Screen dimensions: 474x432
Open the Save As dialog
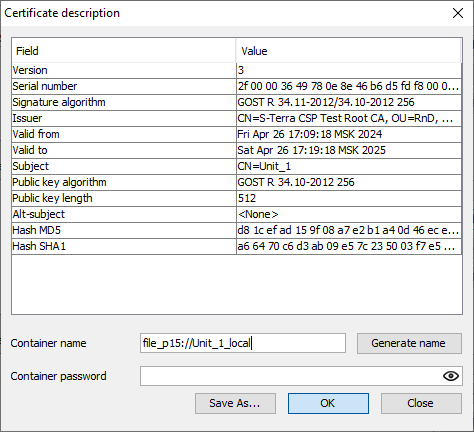point(235,403)
